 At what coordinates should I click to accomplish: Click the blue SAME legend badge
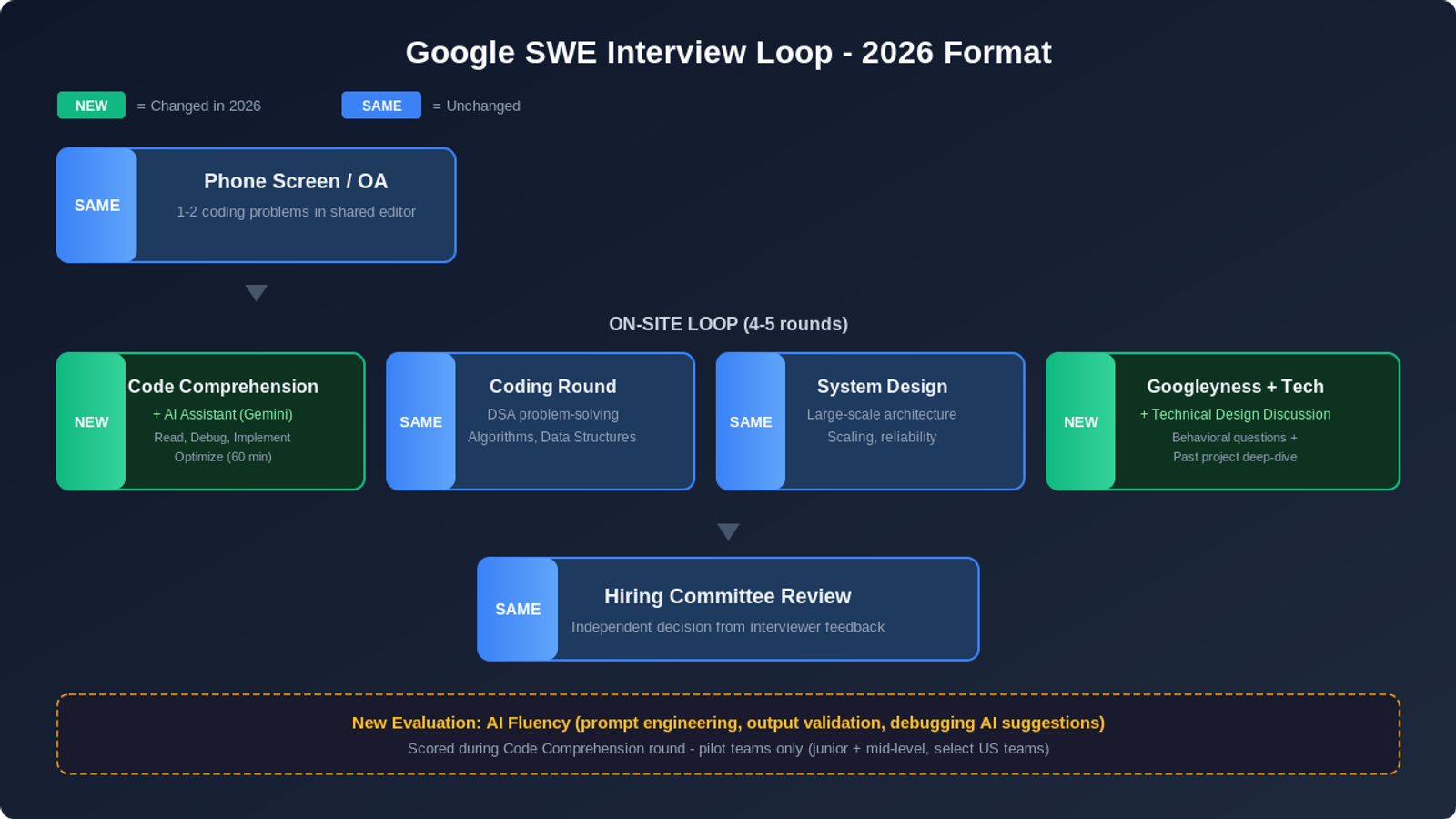381,106
